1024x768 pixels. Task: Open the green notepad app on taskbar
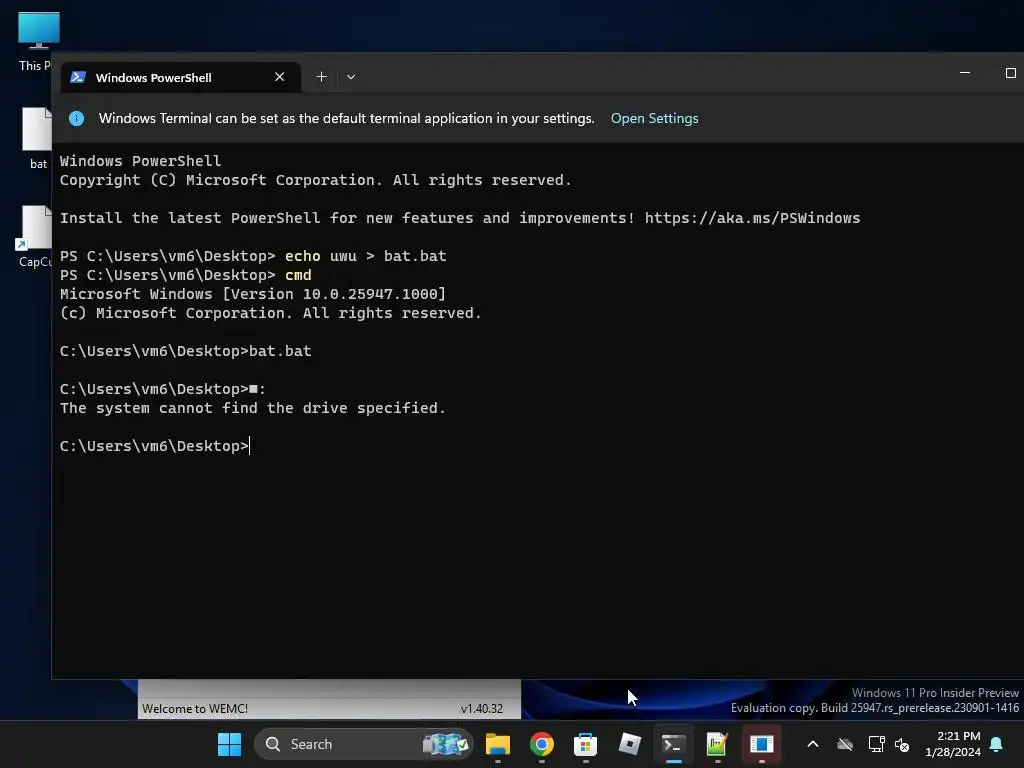pyautogui.click(x=717, y=744)
